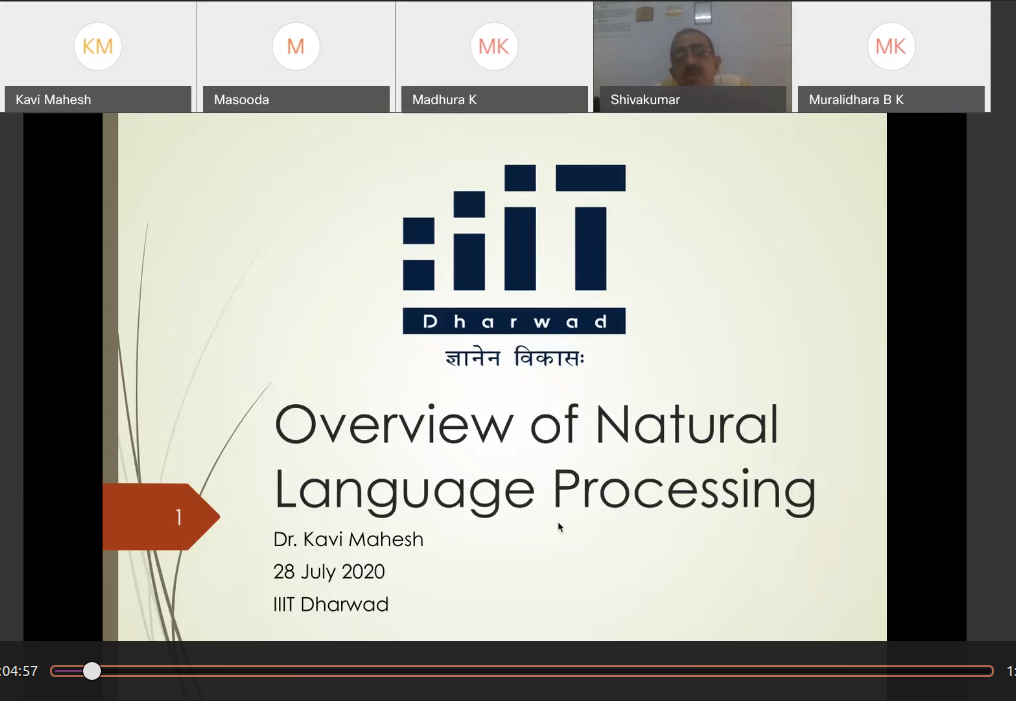Select Muralidhara B K's MK avatar
The image size is (1016, 701).
(890, 46)
